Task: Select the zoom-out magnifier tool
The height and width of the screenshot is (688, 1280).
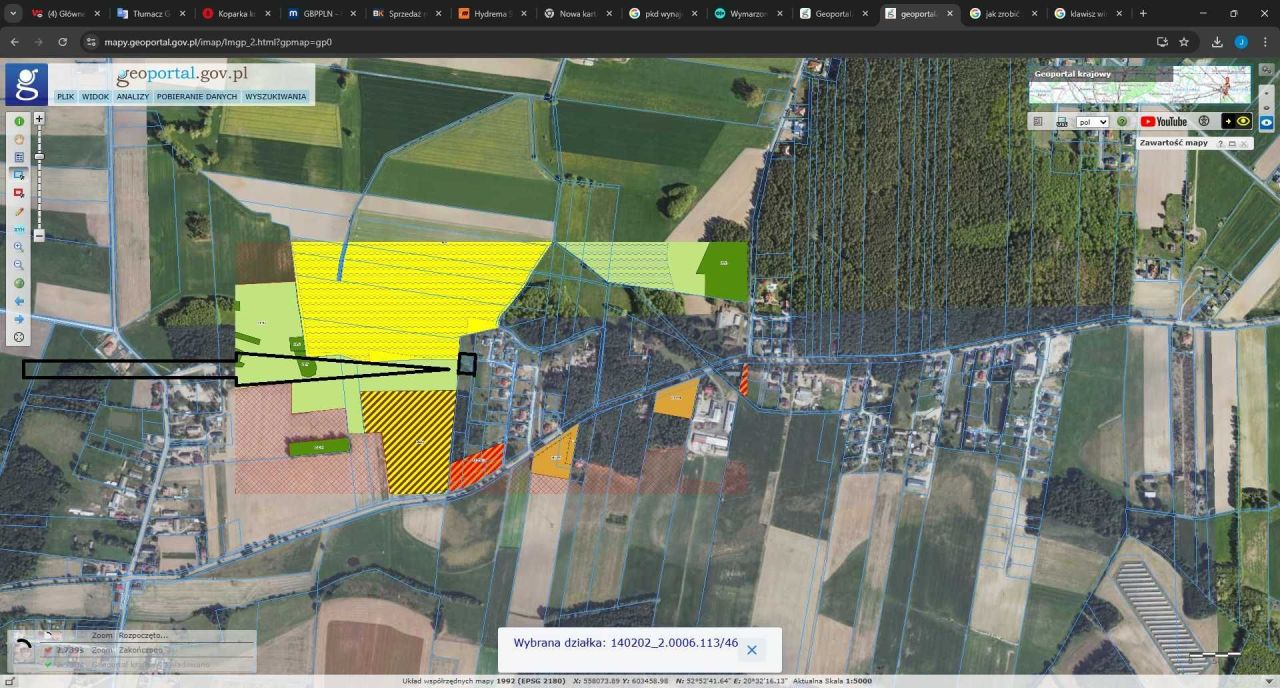Action: click(x=19, y=265)
